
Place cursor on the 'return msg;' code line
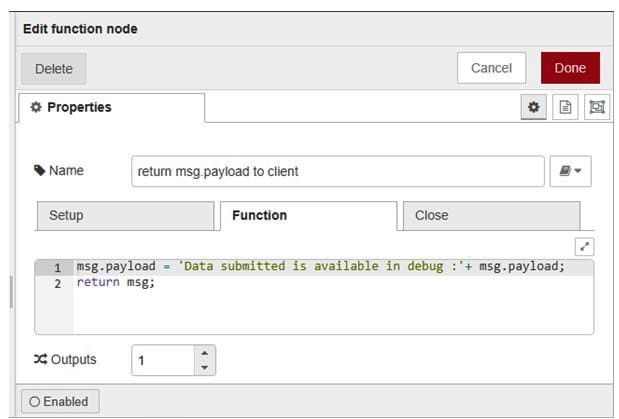116,283
